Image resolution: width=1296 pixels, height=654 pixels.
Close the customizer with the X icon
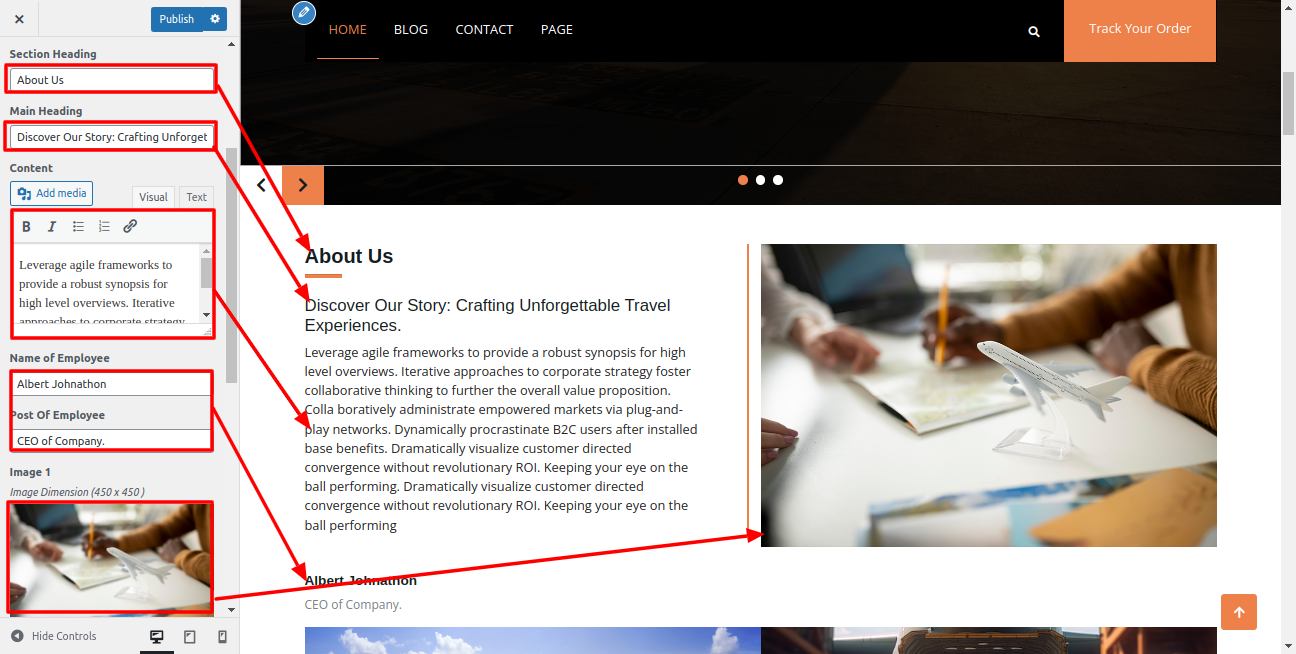(19, 19)
